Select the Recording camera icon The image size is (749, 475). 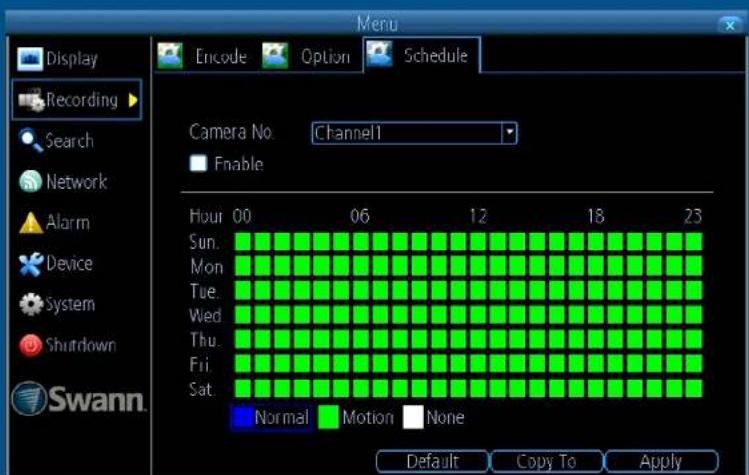pyautogui.click(x=31, y=100)
